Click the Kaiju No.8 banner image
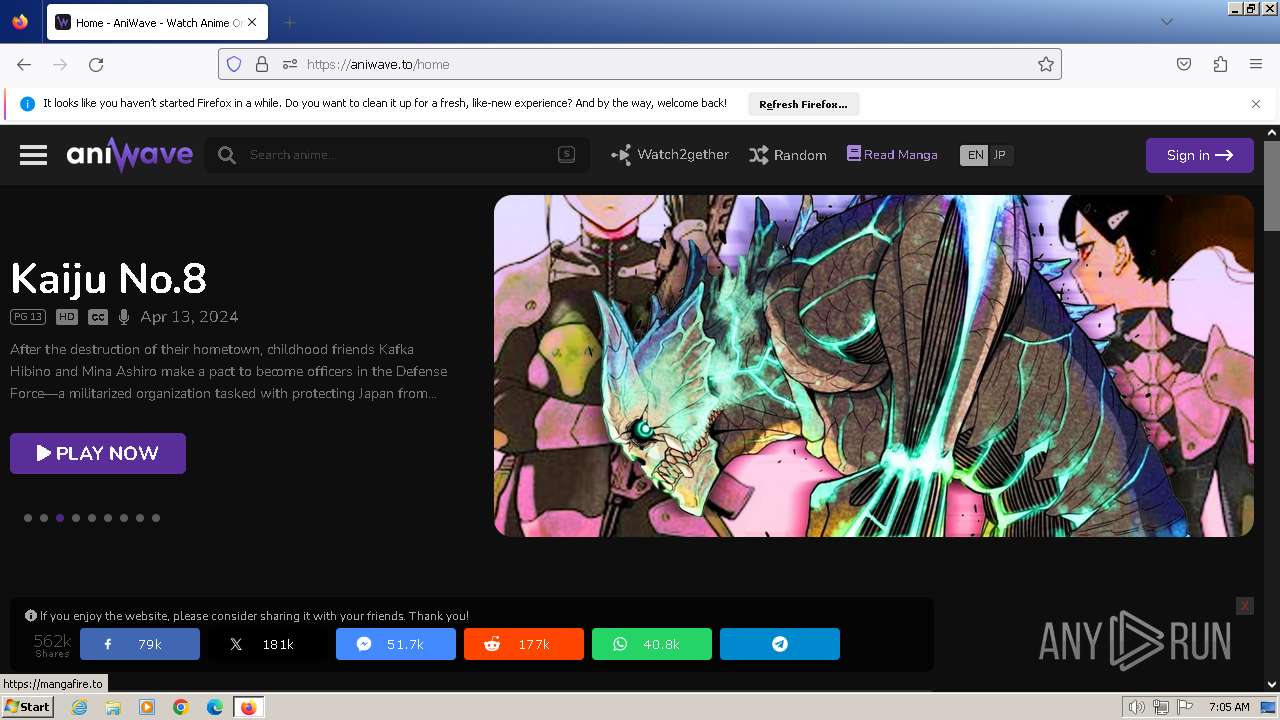 (x=874, y=366)
